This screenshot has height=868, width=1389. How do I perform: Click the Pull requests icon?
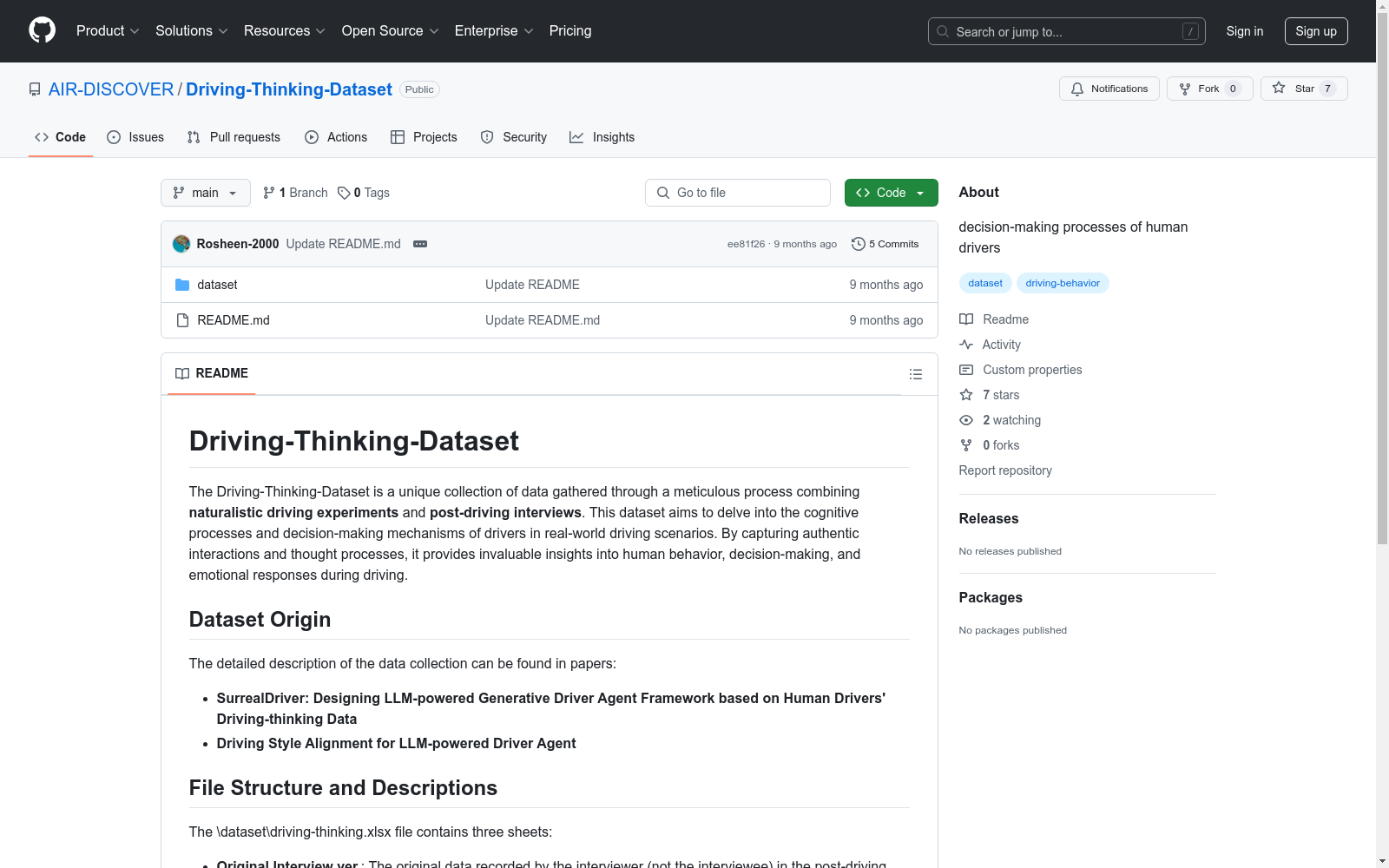click(x=194, y=137)
